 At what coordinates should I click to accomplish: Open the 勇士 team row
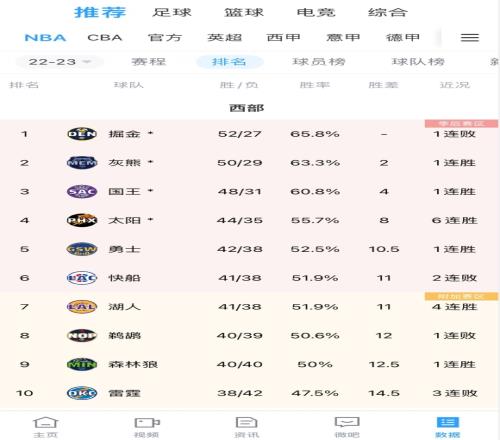coord(250,249)
